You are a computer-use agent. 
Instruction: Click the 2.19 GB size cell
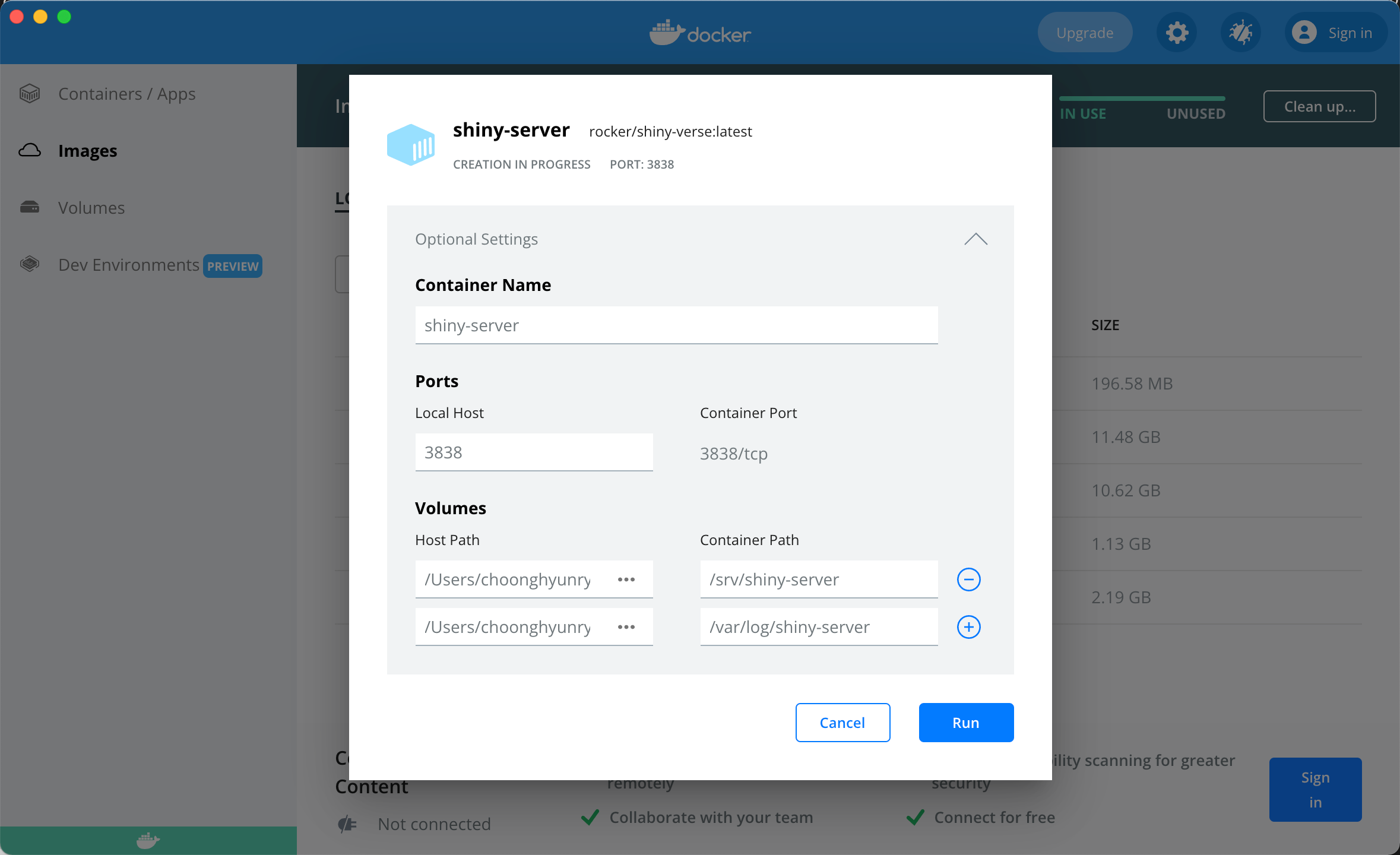(1121, 597)
